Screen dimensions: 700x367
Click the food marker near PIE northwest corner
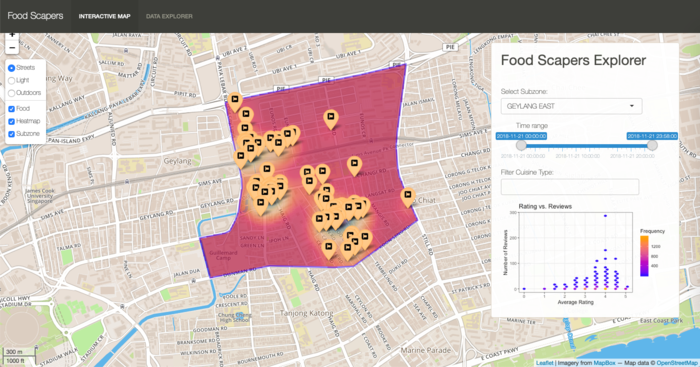coord(235,101)
